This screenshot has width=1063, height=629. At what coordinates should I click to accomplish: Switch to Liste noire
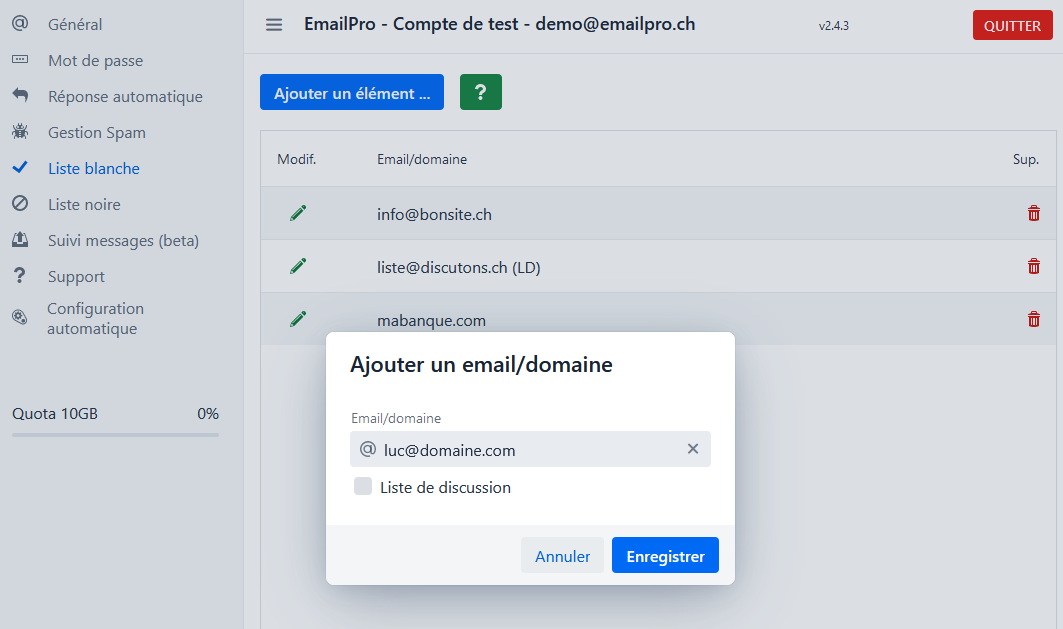[x=84, y=204]
